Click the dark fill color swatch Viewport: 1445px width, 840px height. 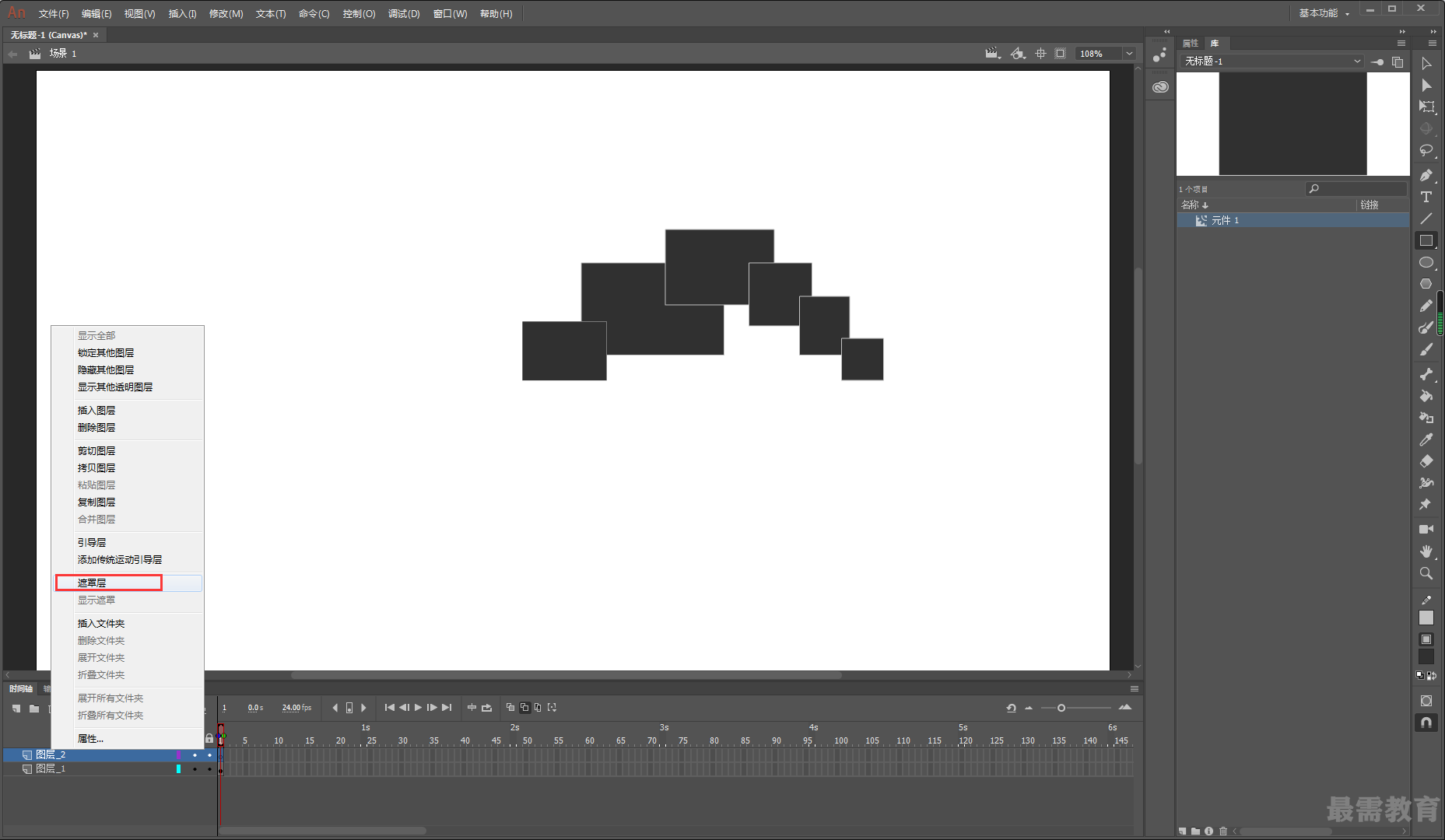[1426, 657]
